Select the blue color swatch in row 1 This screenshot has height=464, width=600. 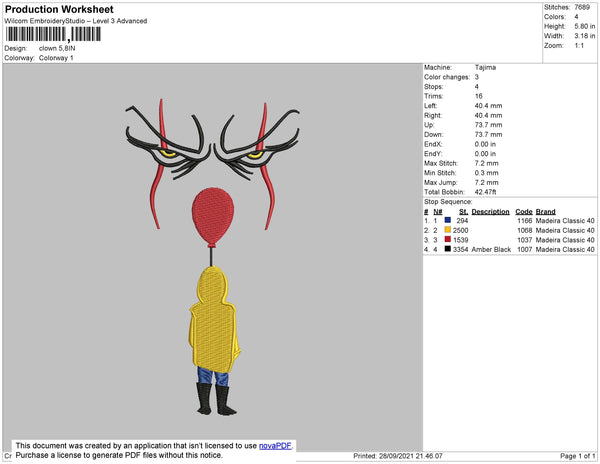448,220
